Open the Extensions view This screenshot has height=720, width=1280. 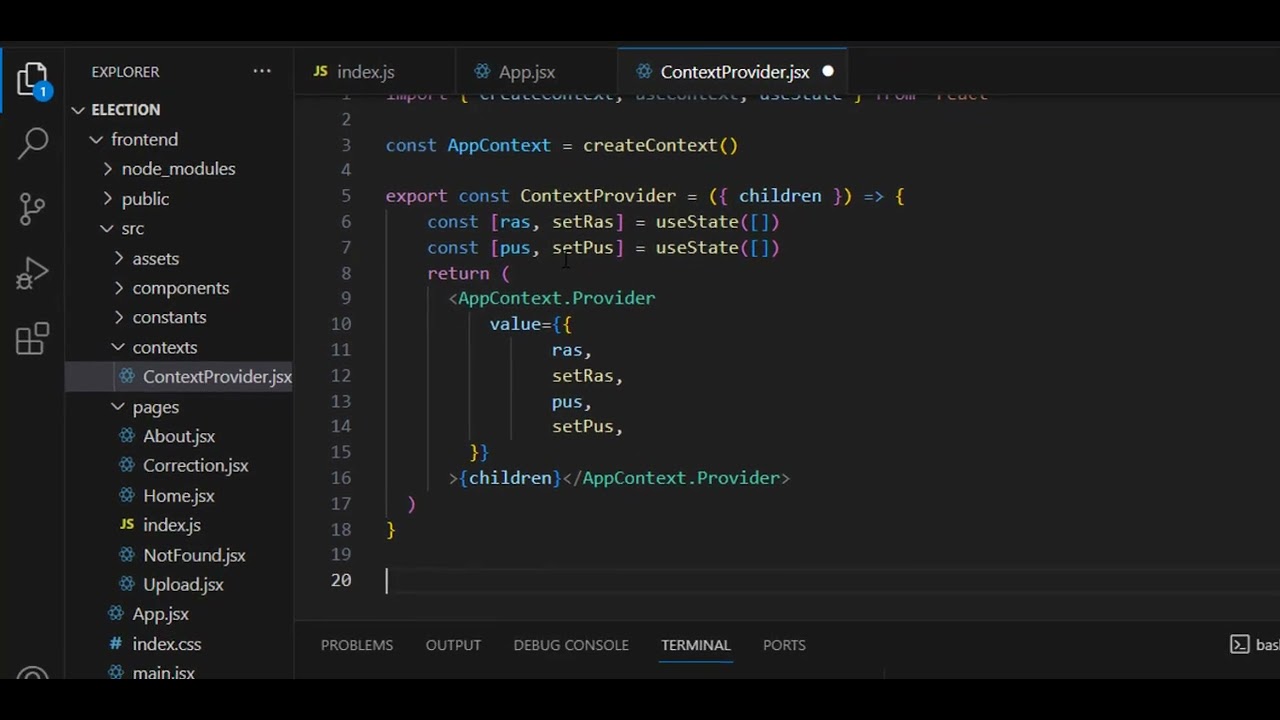point(32,339)
